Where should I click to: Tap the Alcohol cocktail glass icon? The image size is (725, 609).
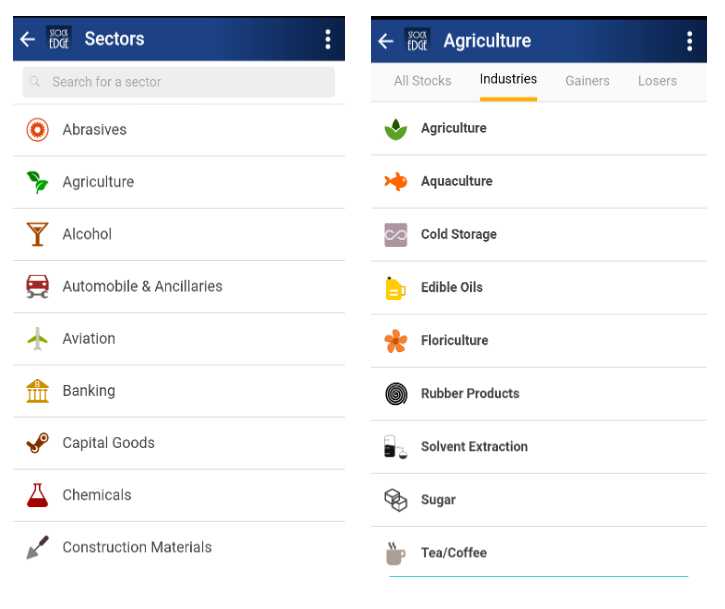37,234
